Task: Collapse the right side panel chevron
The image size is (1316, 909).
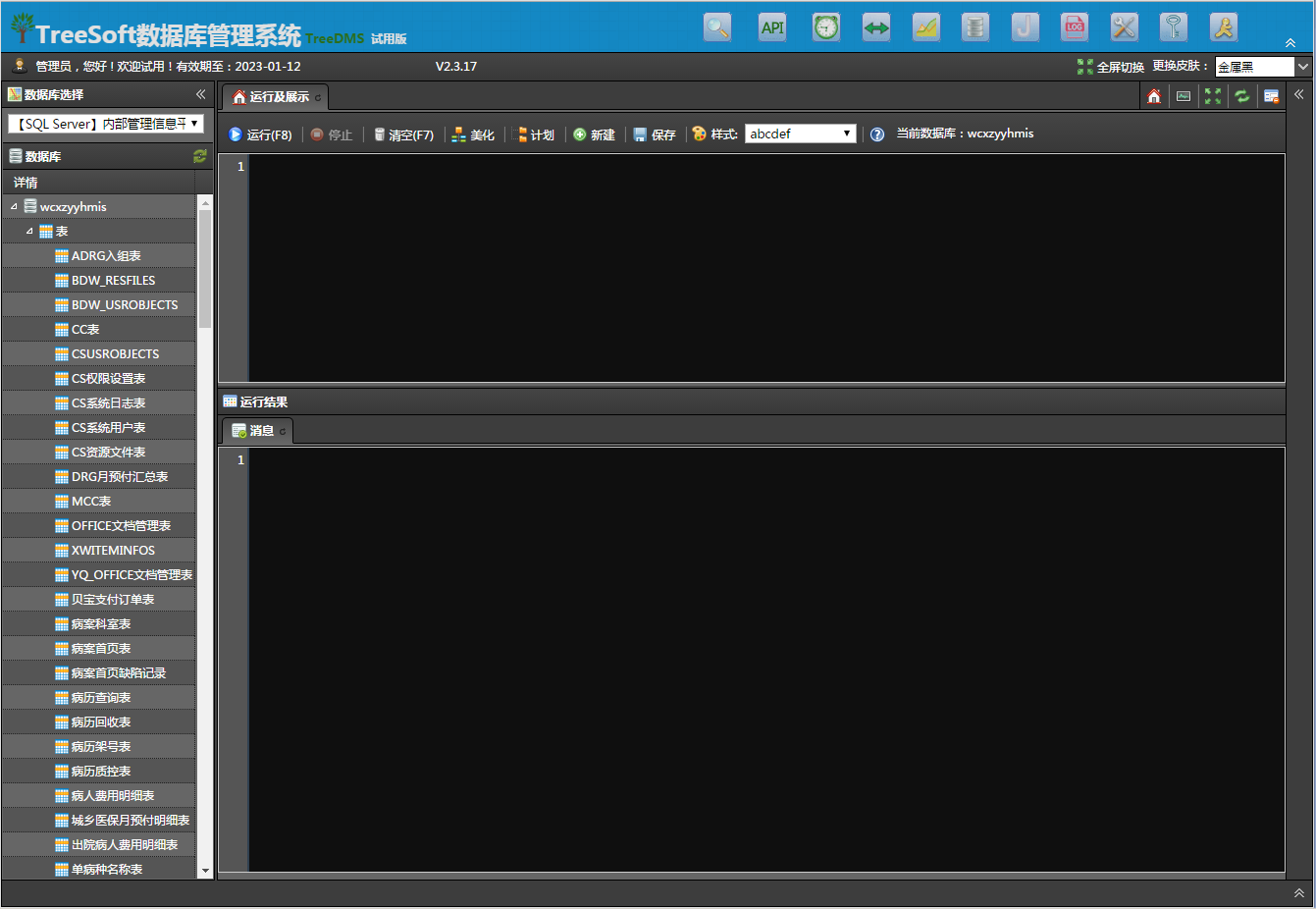Action: pyautogui.click(x=1298, y=94)
